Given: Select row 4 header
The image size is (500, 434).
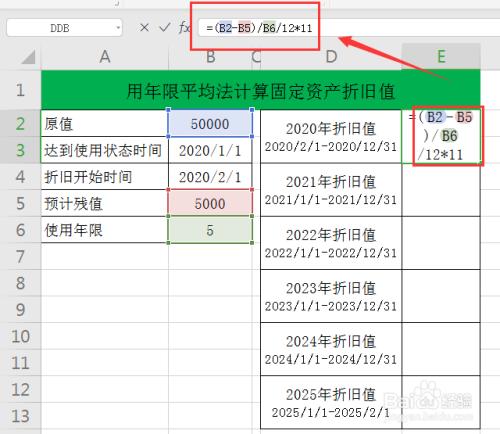Looking at the screenshot, I should tap(20, 177).
